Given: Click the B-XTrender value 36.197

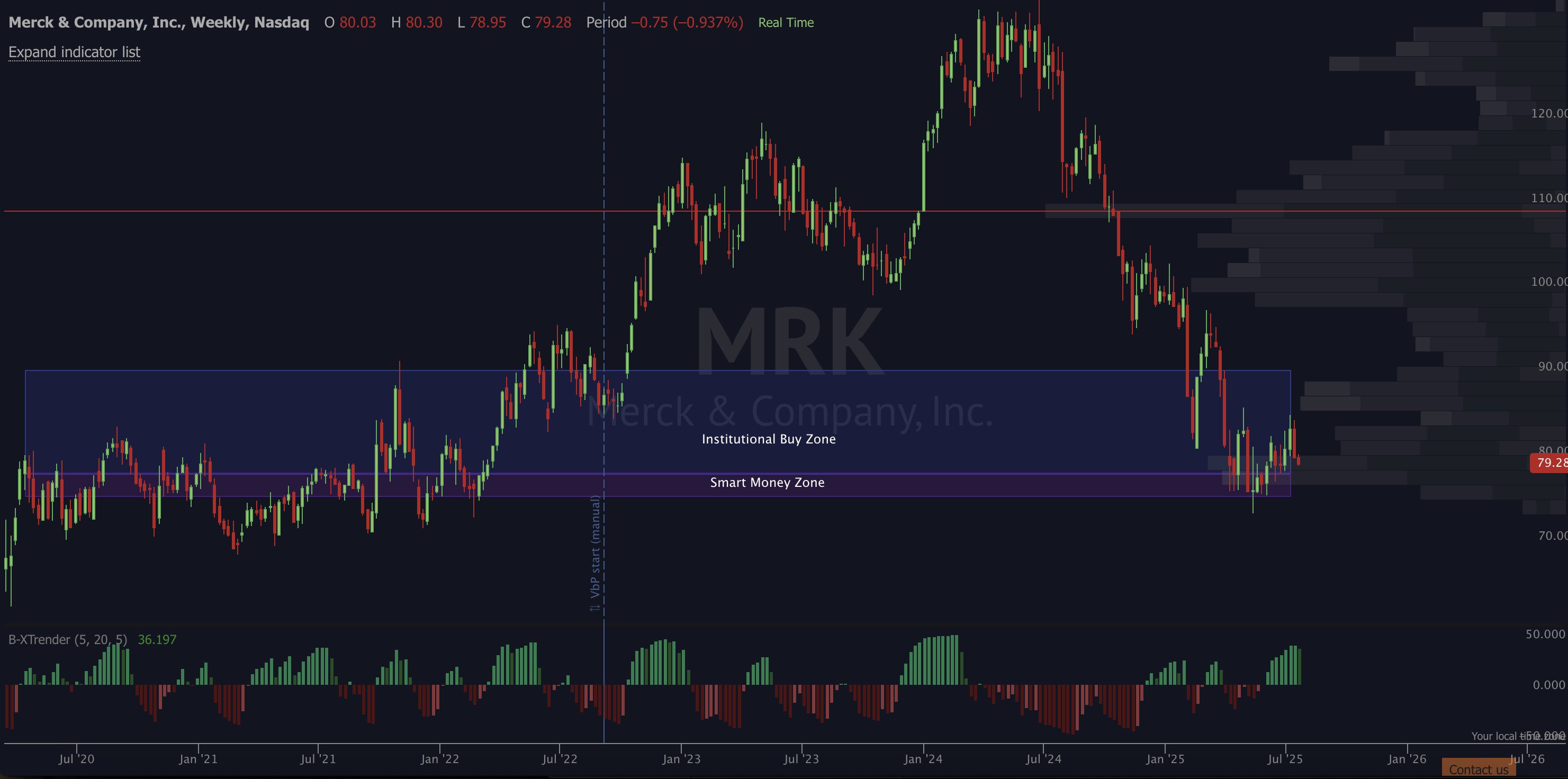Looking at the screenshot, I should click(x=157, y=640).
